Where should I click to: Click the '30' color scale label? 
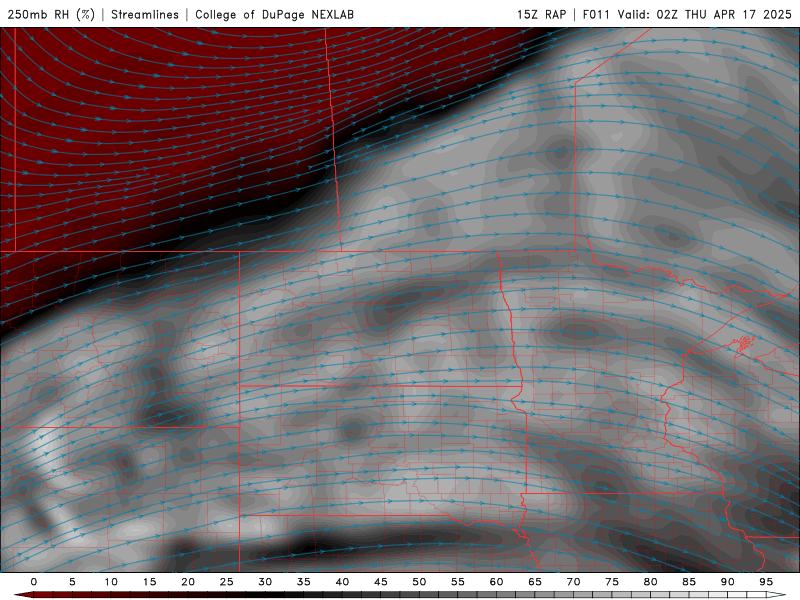265,582
